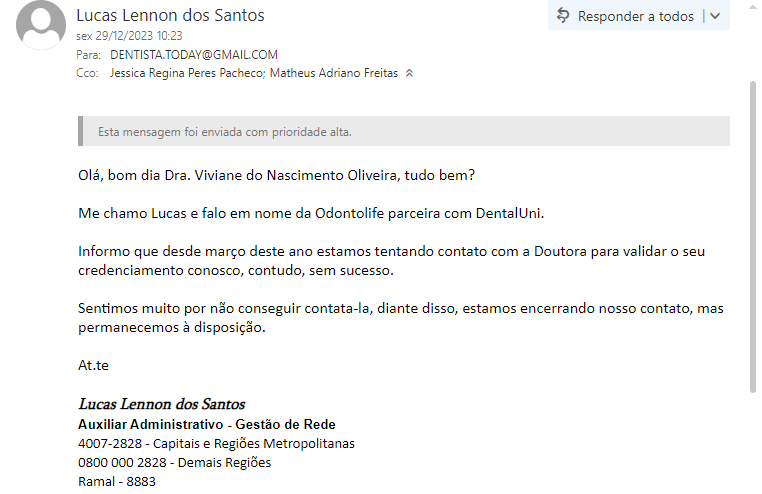Image resolution: width=762 pixels, height=494 pixels.
Task: Click the signature name Lucas Lennon dos Santos
Action: [x=162, y=404]
